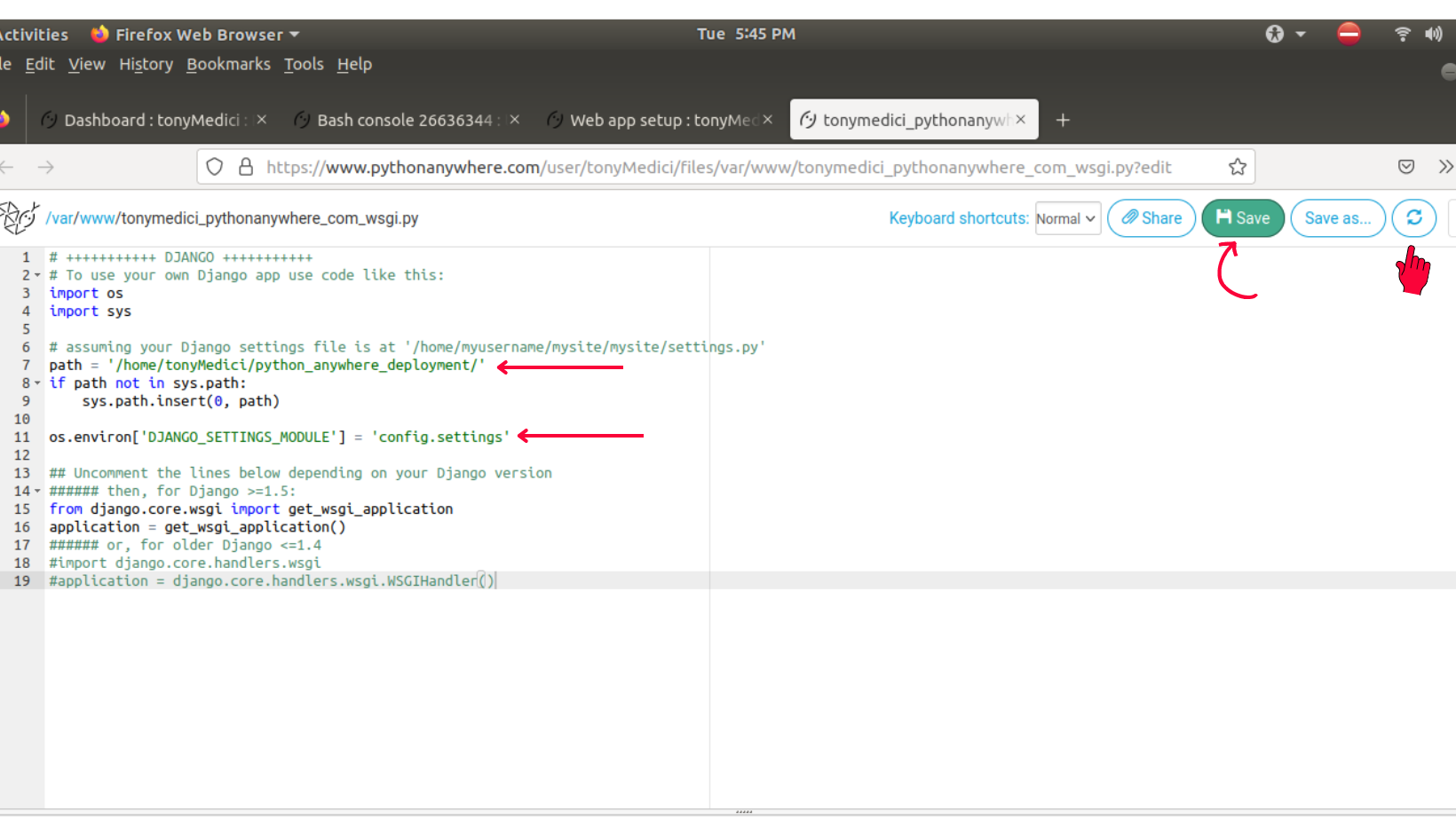This screenshot has width=1456, height=820.
Task: Click 'get_wsgi_application()' on line 16
Action: click(255, 527)
